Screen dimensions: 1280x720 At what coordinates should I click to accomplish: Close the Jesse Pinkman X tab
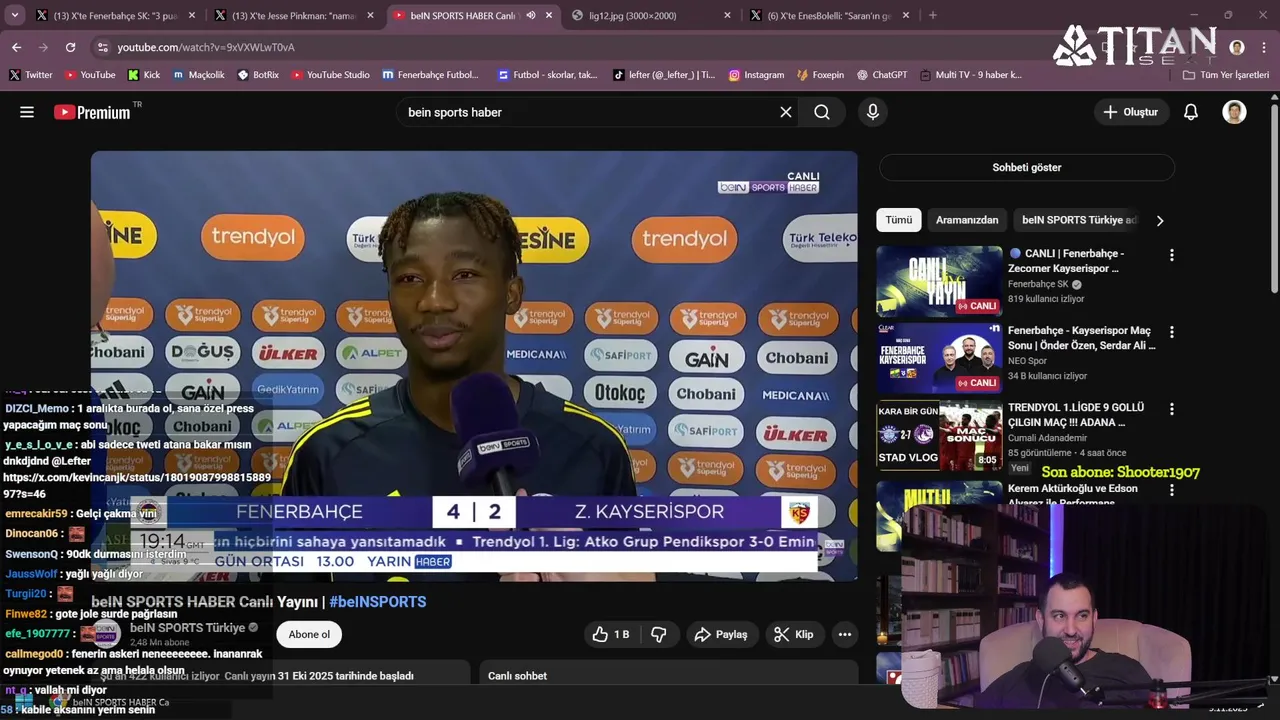370,15
